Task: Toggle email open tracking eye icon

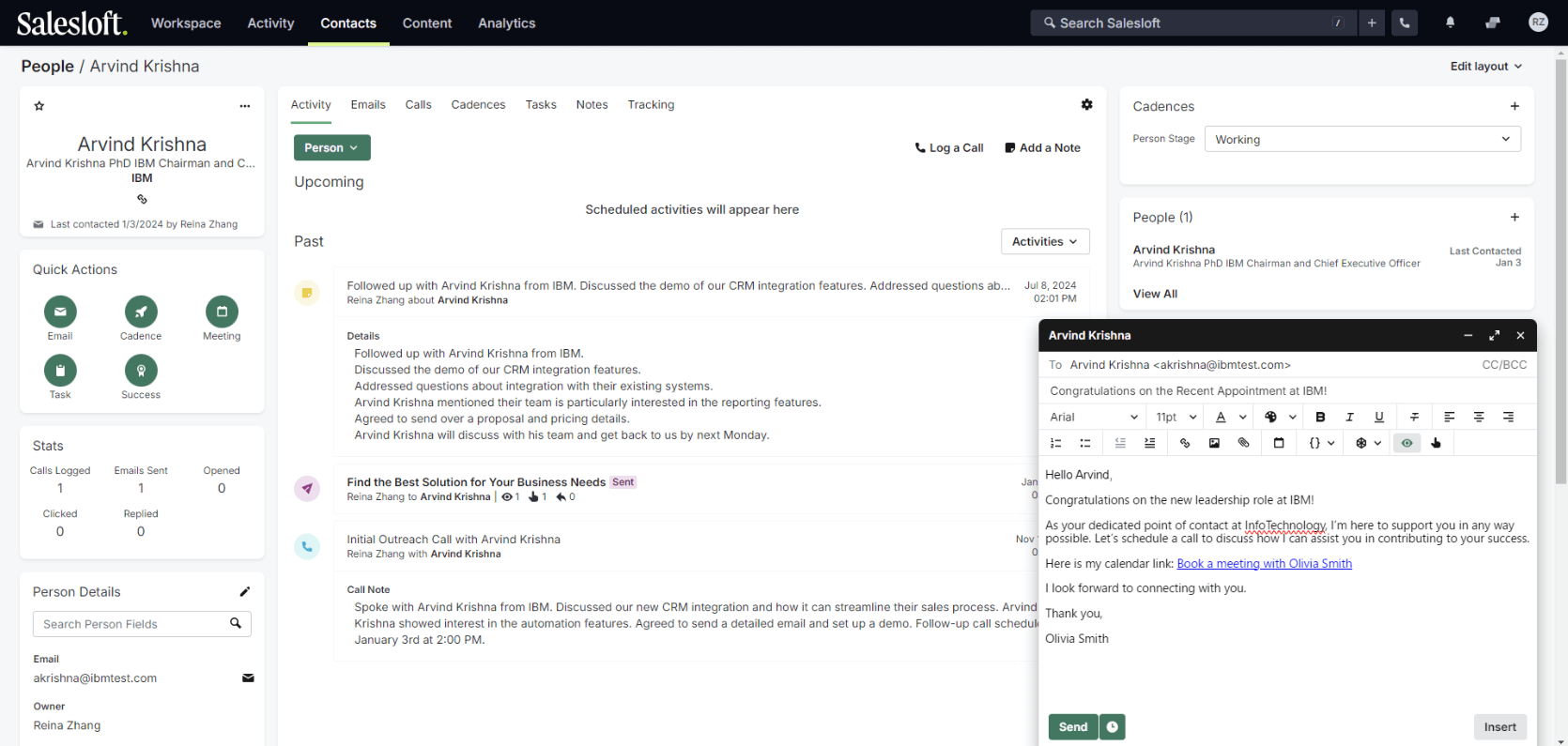Action: (1407, 443)
